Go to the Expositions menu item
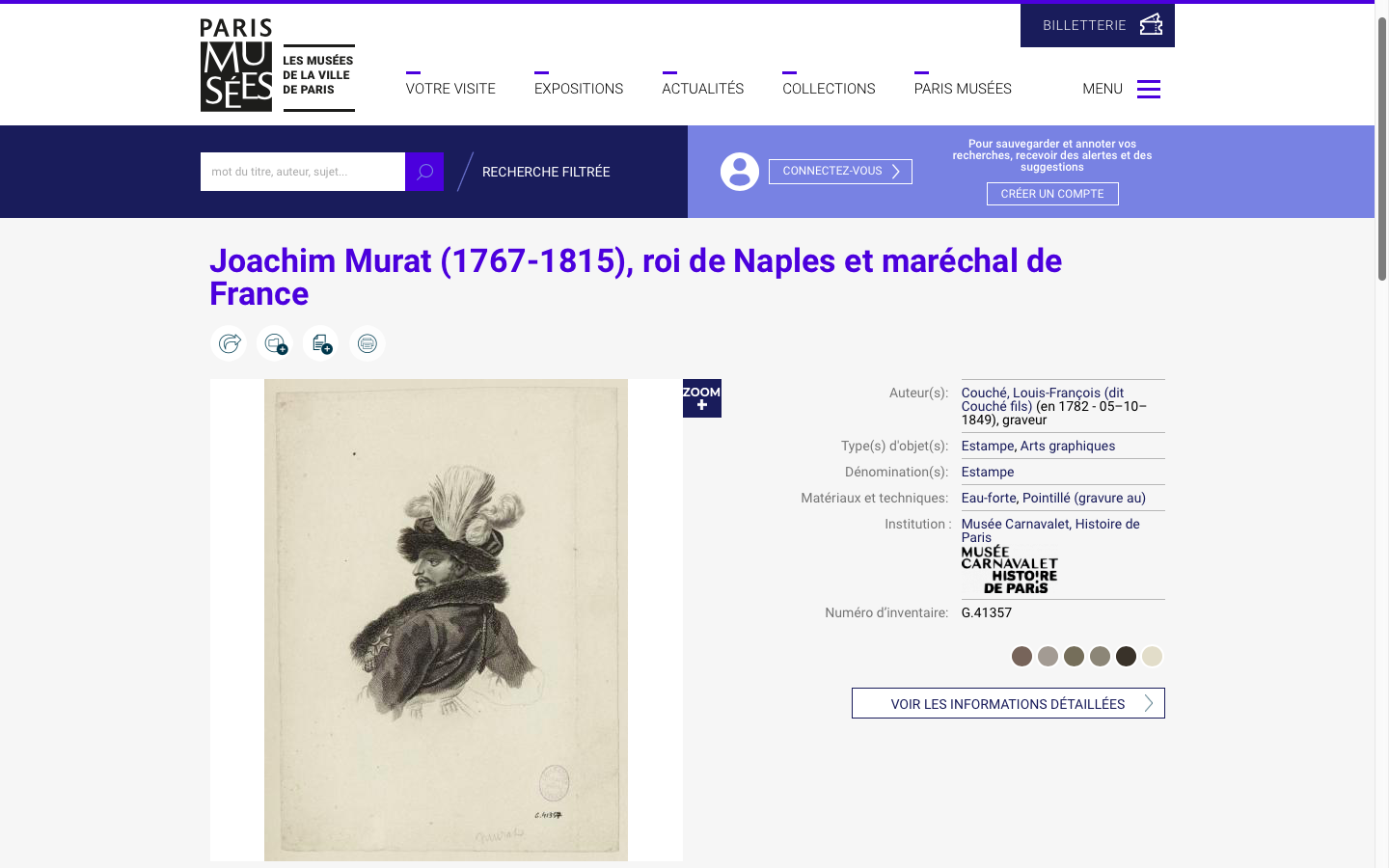Screen dimensions: 1389x868 [x=579, y=88]
